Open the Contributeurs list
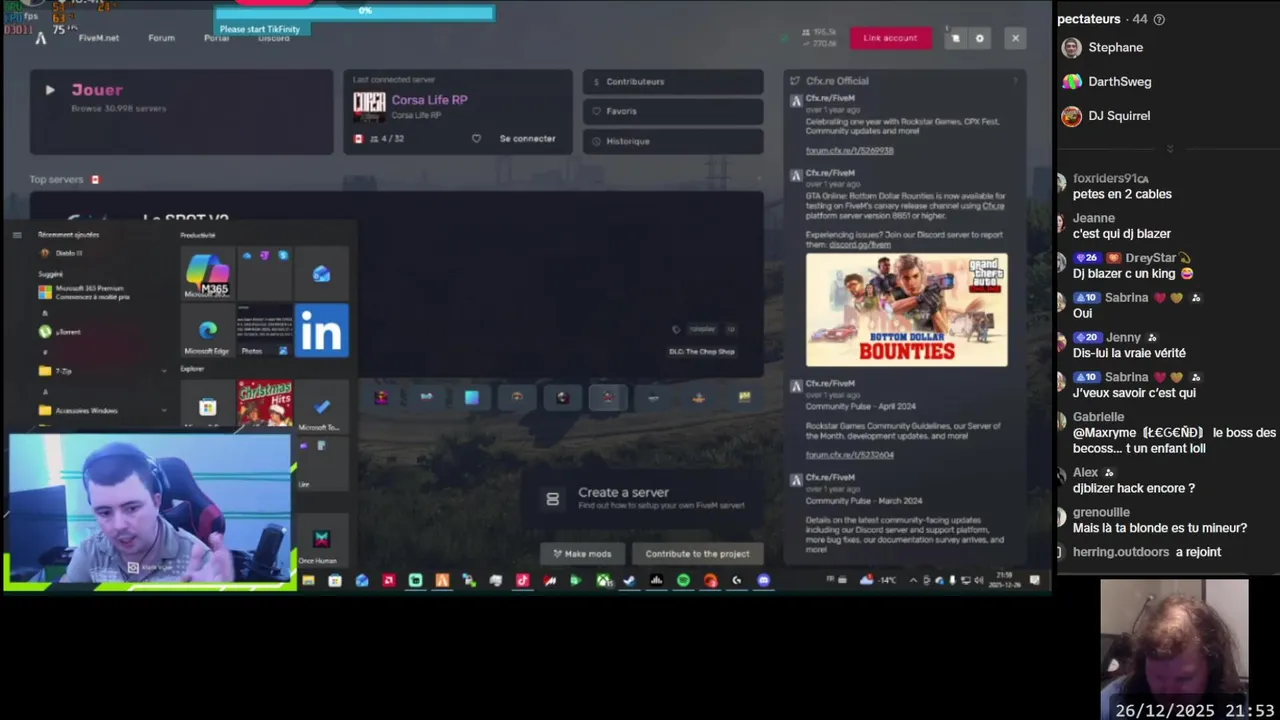Screen dimensions: 1280x720 (x=673, y=82)
